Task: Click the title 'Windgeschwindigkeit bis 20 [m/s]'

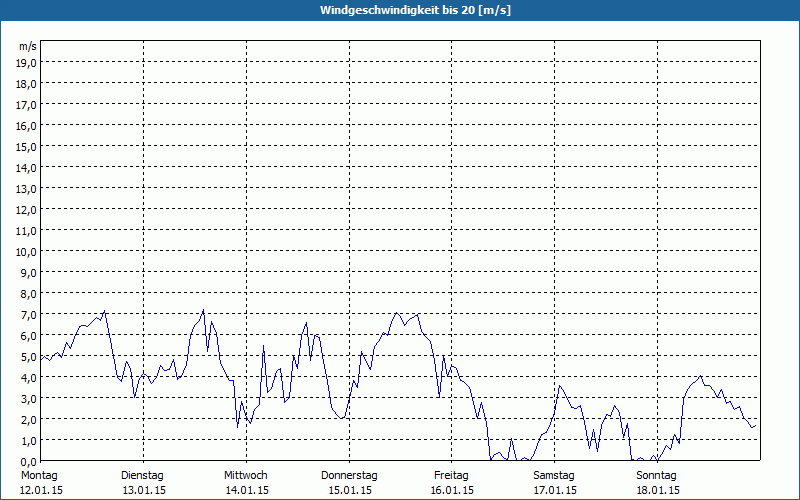Action: (x=415, y=10)
